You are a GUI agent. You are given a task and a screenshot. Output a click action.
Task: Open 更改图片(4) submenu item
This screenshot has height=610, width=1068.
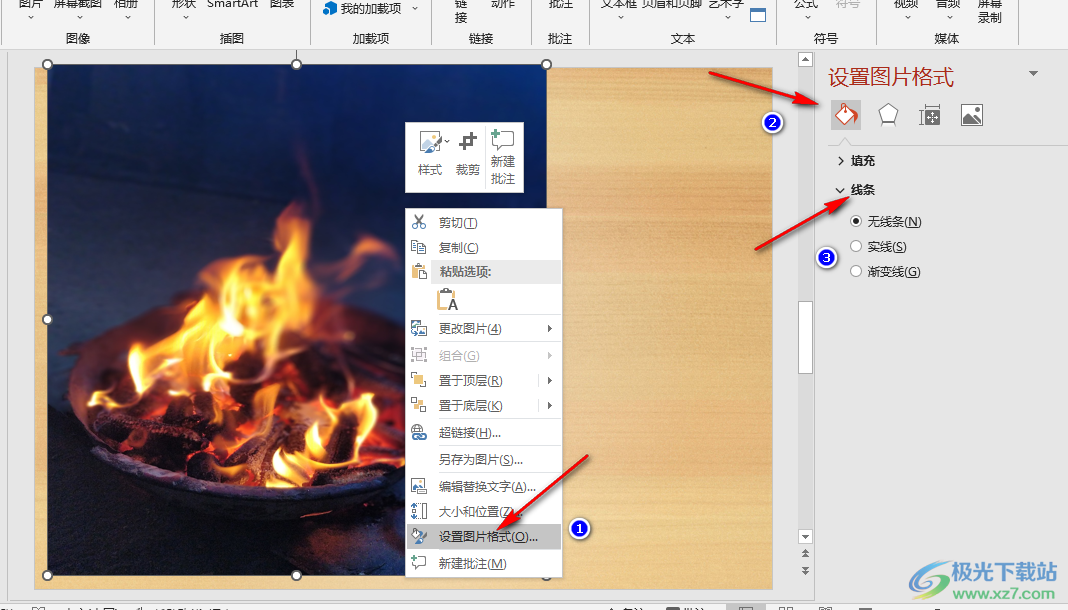484,329
